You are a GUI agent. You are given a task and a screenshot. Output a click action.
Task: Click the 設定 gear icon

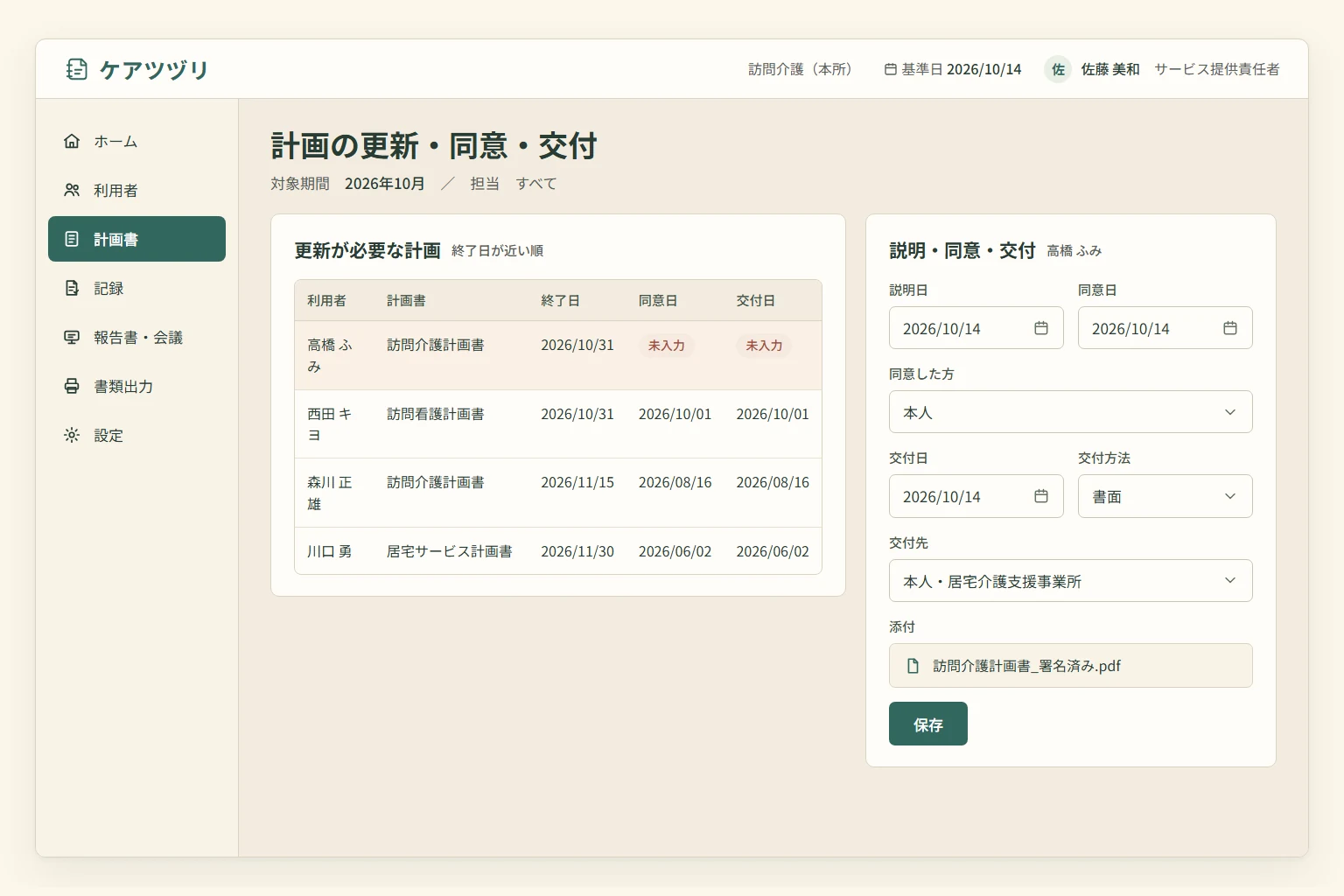click(72, 435)
